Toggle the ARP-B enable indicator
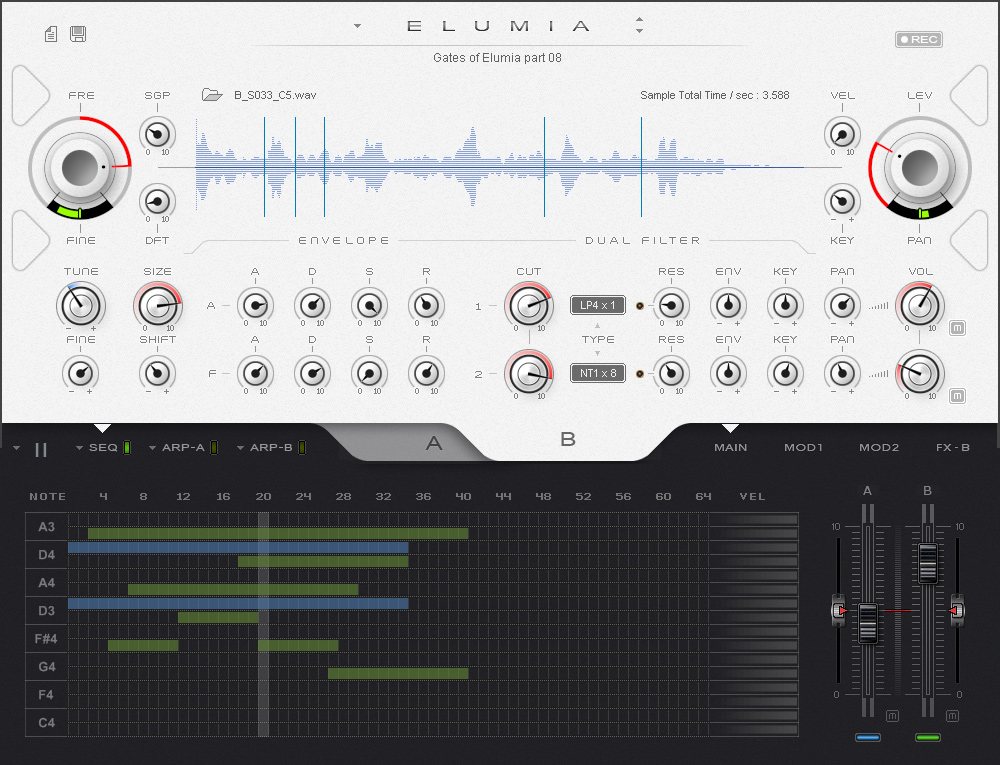The image size is (1000, 765). 302,447
